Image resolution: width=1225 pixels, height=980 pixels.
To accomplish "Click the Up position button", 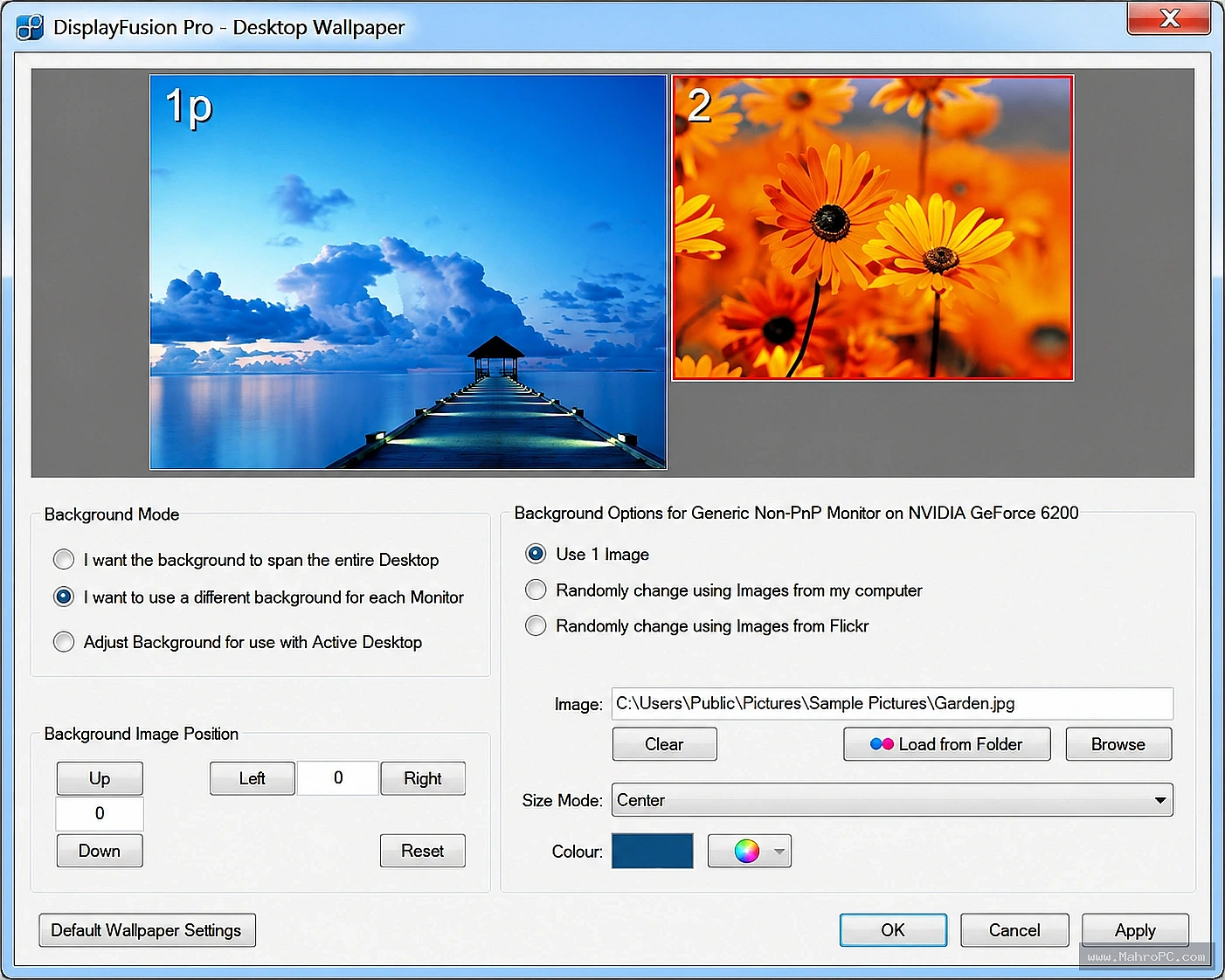I will [x=100, y=778].
